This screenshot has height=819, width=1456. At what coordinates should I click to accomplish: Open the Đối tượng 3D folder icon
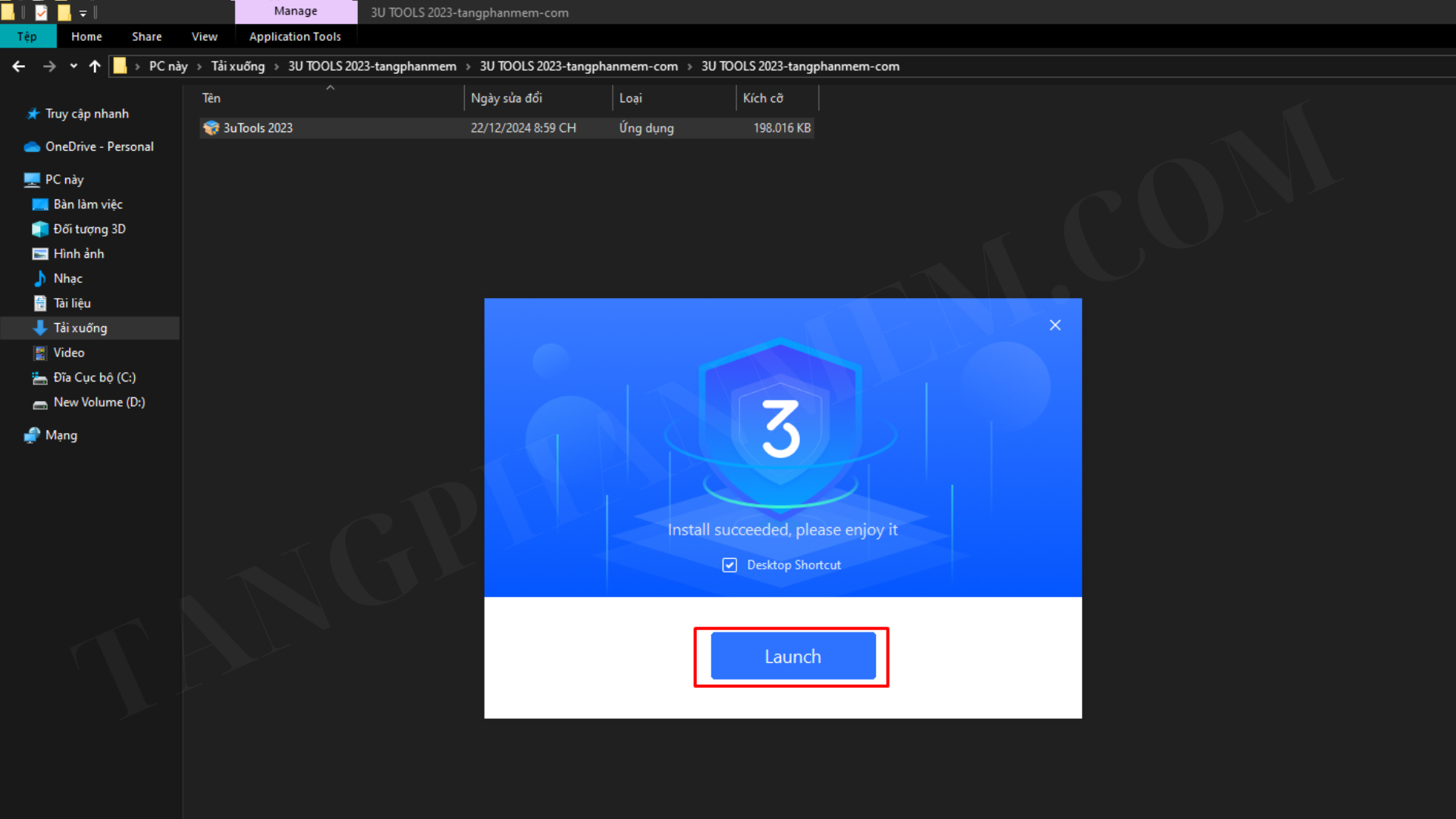(40, 229)
